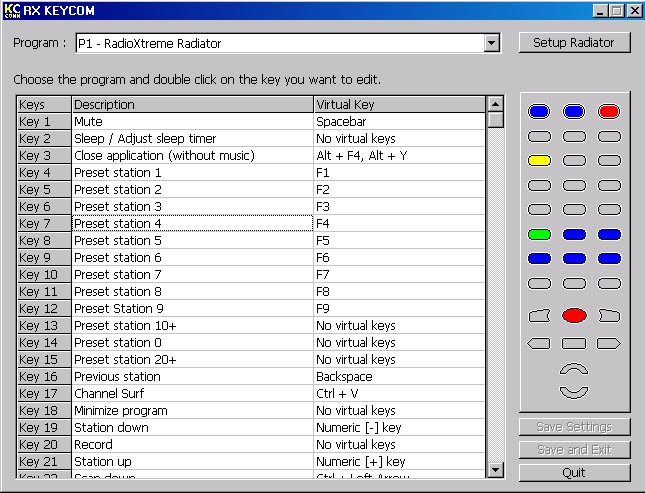Click the red oval button on the remote
645x493 pixels.
(574, 316)
